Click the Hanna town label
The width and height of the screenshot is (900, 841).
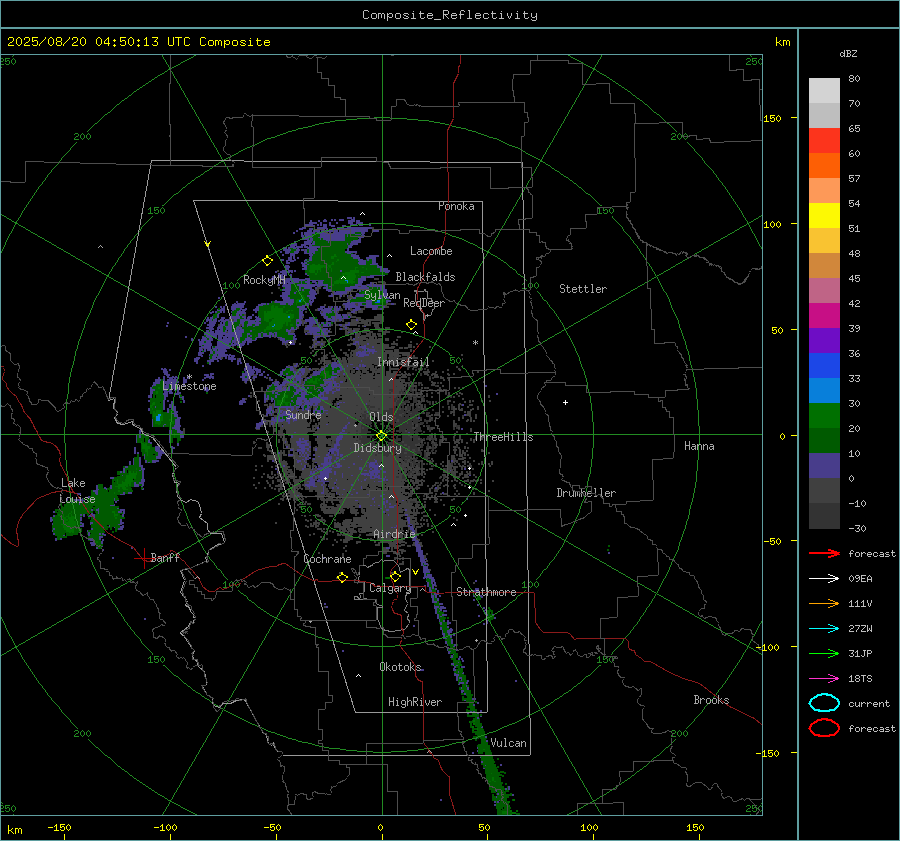[x=699, y=446]
